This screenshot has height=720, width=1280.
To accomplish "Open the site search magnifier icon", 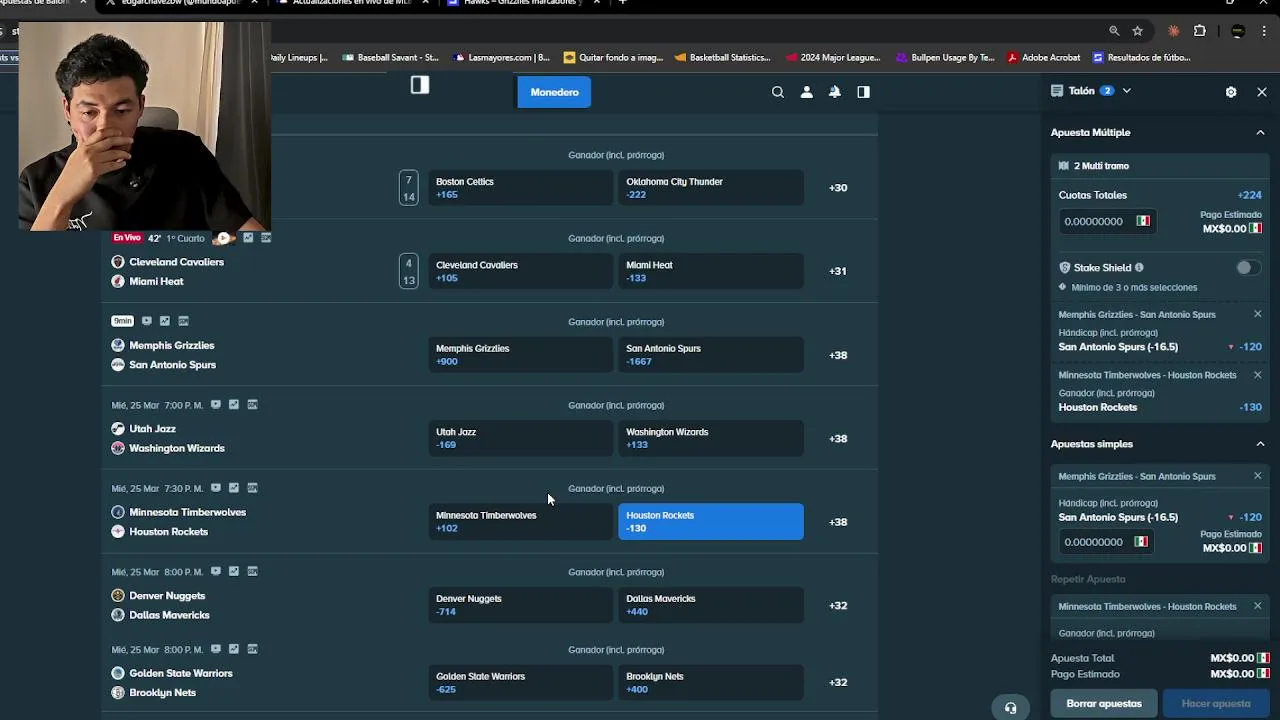I will [777, 92].
